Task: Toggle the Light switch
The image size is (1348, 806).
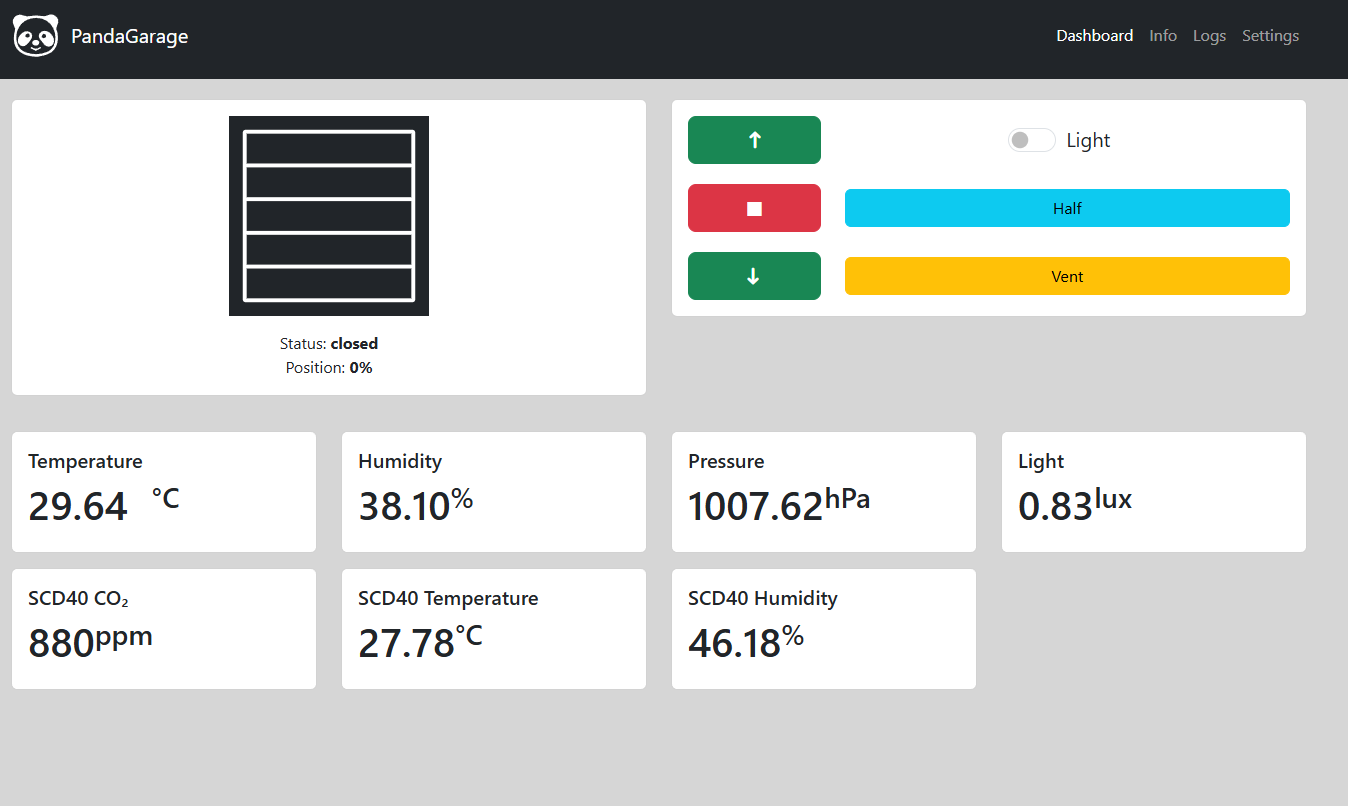Action: coord(1031,141)
